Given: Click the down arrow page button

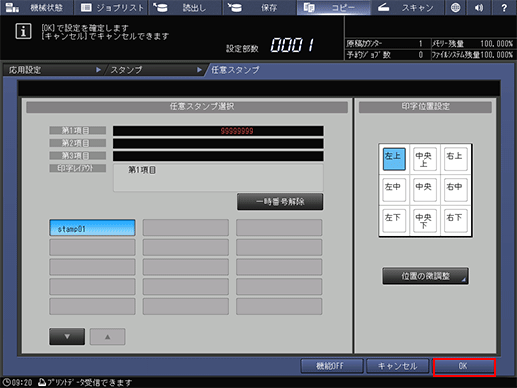Looking at the screenshot, I should (x=67, y=337).
